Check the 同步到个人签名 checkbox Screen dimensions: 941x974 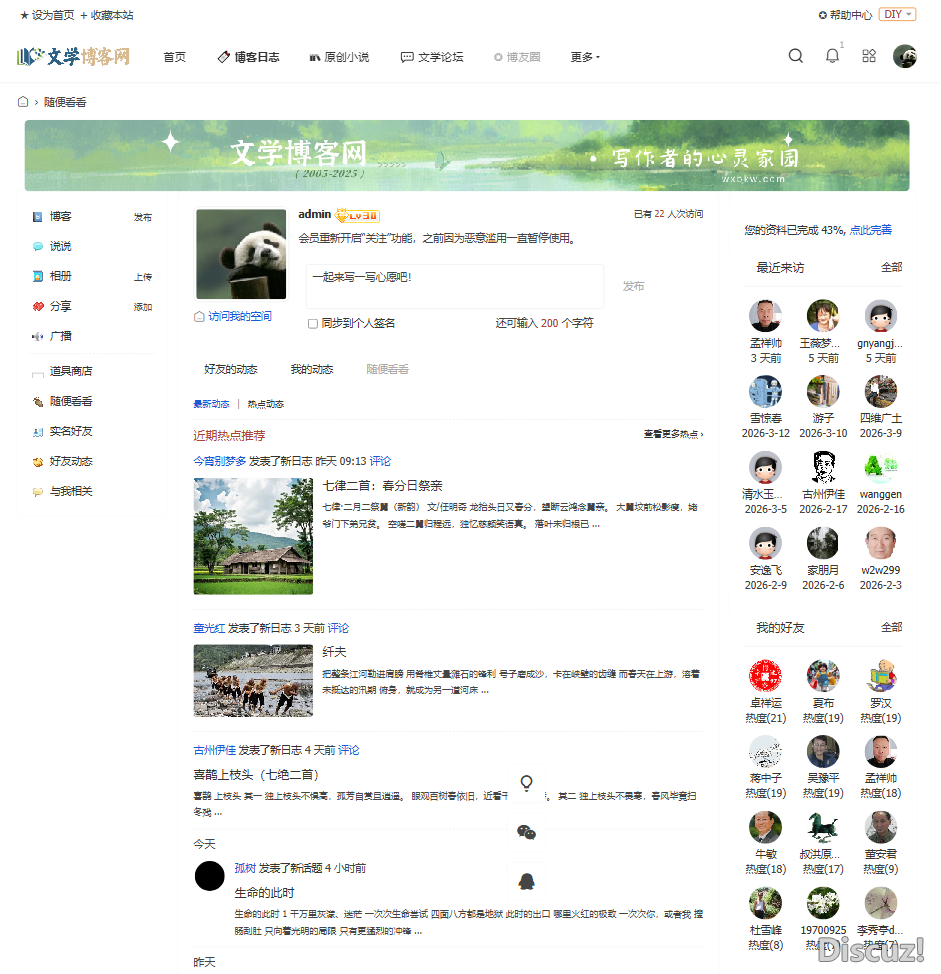click(312, 323)
